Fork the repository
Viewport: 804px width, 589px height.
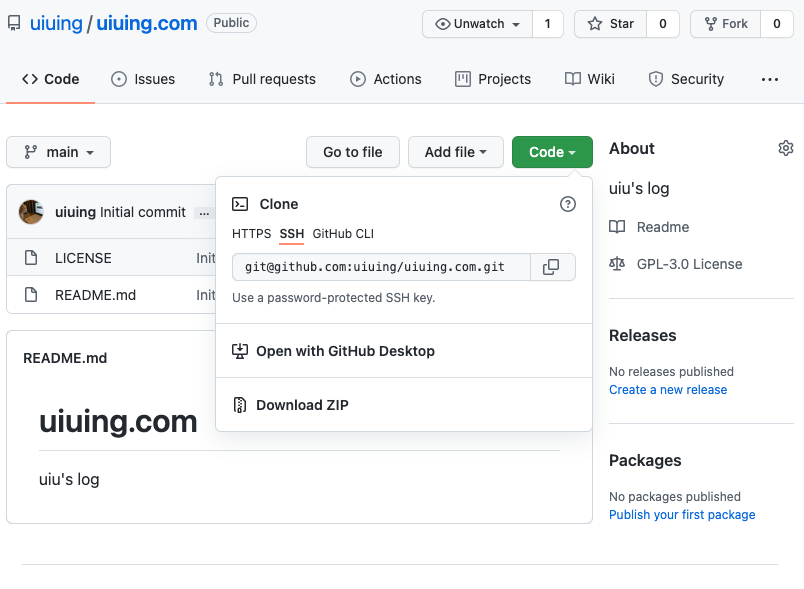pos(725,24)
